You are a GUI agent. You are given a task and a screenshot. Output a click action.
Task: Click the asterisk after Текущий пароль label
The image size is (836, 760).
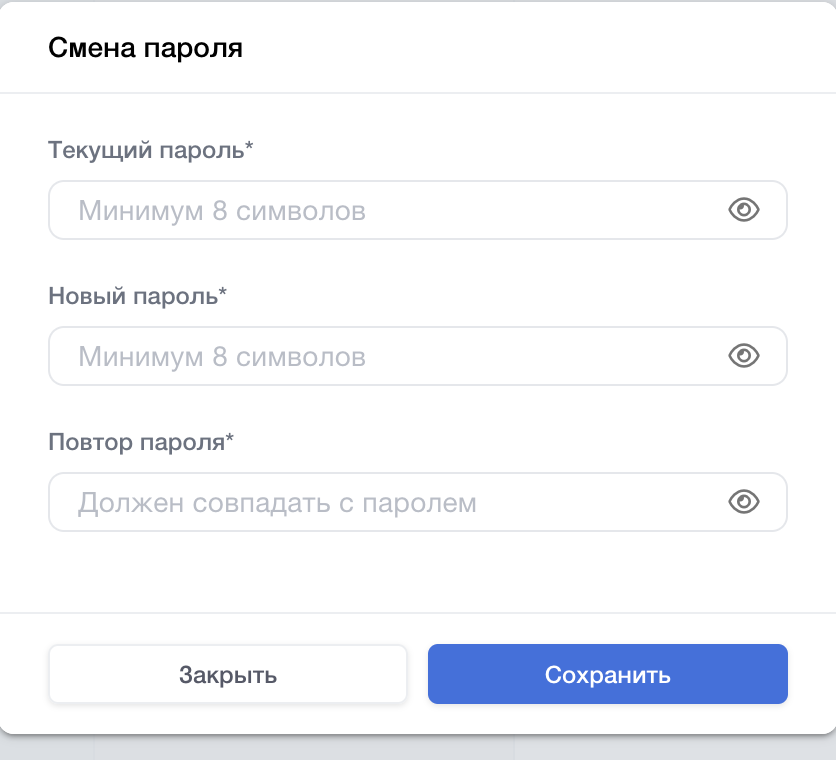(x=249, y=148)
